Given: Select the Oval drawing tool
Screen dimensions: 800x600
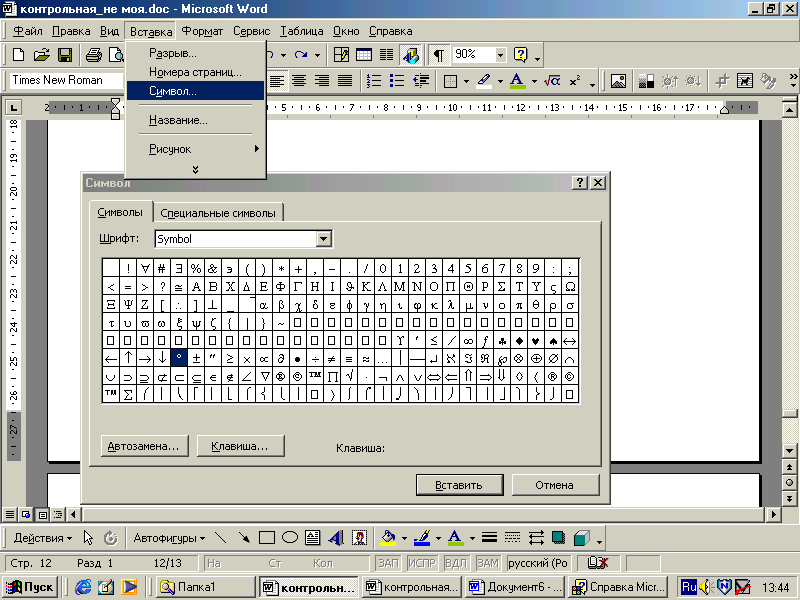Looking at the screenshot, I should click(x=290, y=537).
